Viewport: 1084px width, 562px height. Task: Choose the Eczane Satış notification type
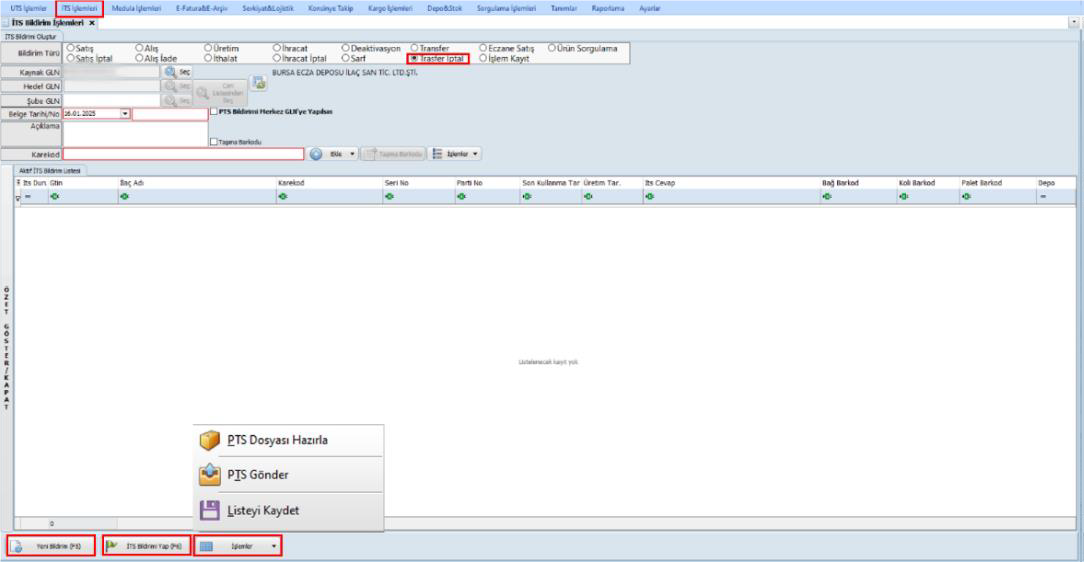[x=484, y=47]
